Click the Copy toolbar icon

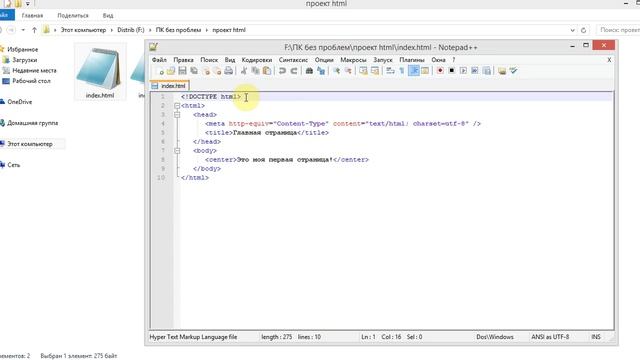pyautogui.click(x=256, y=71)
